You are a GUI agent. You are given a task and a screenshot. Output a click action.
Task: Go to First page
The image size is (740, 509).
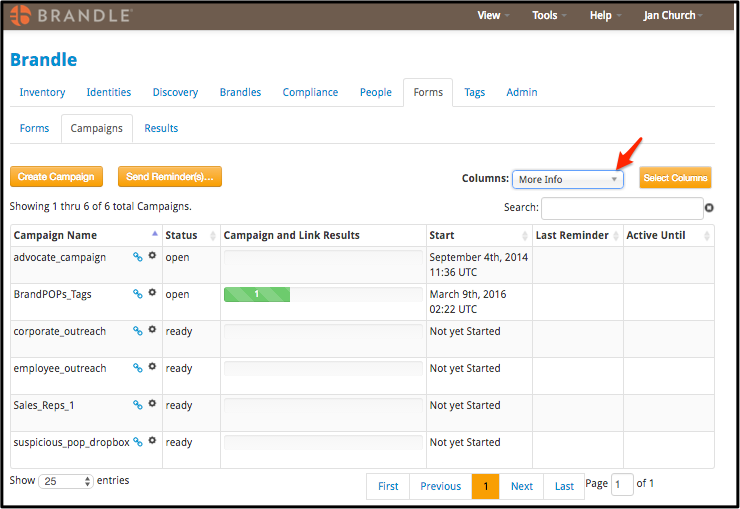[388, 486]
